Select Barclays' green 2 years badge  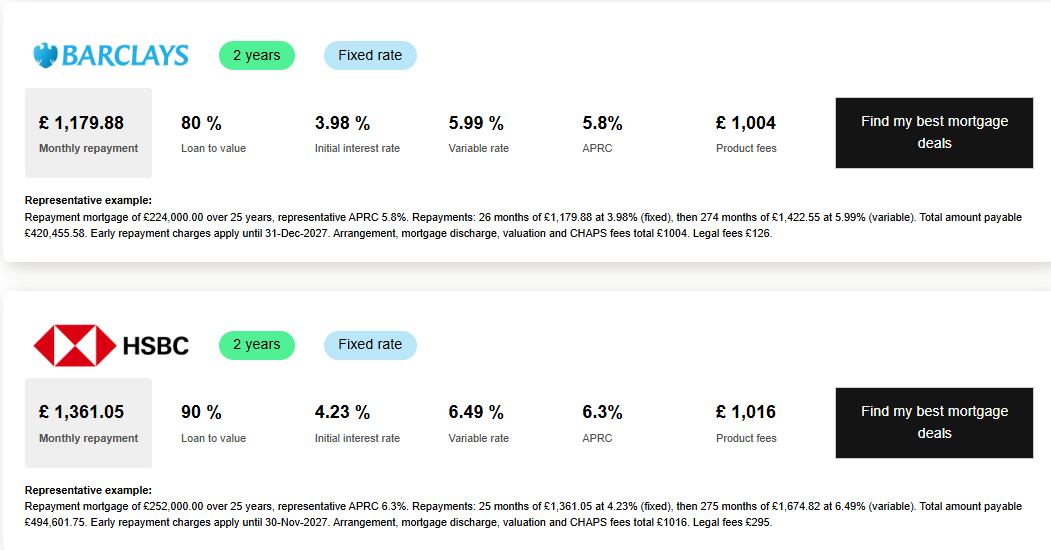point(257,55)
